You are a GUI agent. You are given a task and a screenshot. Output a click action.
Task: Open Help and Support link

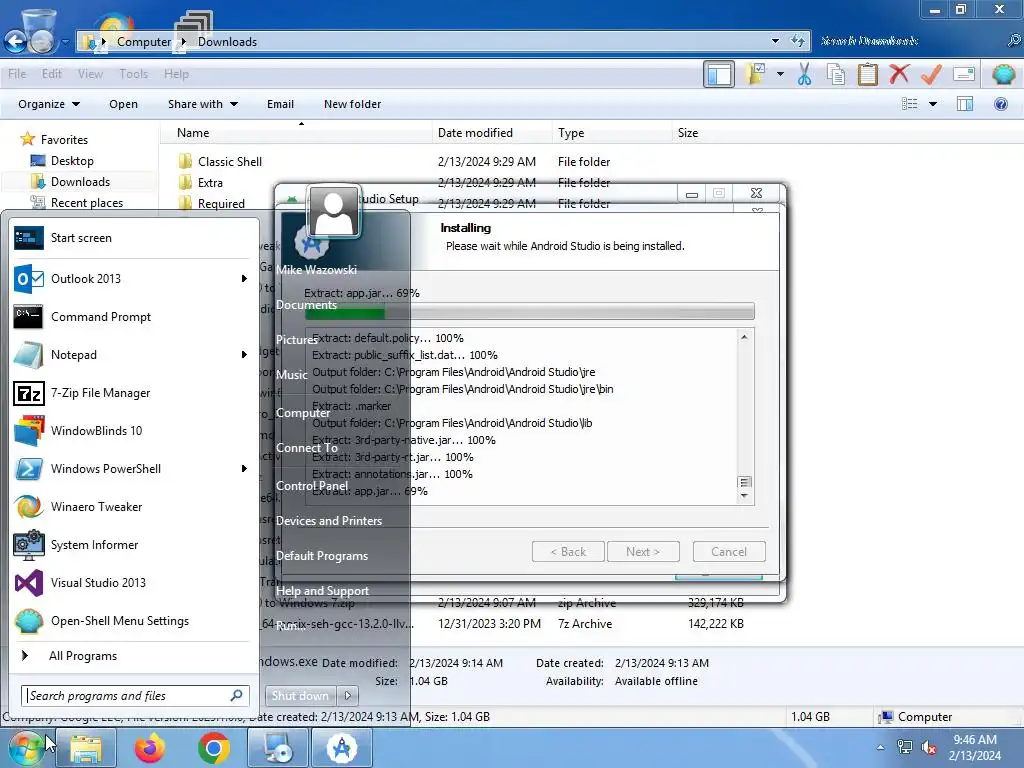[x=322, y=590]
